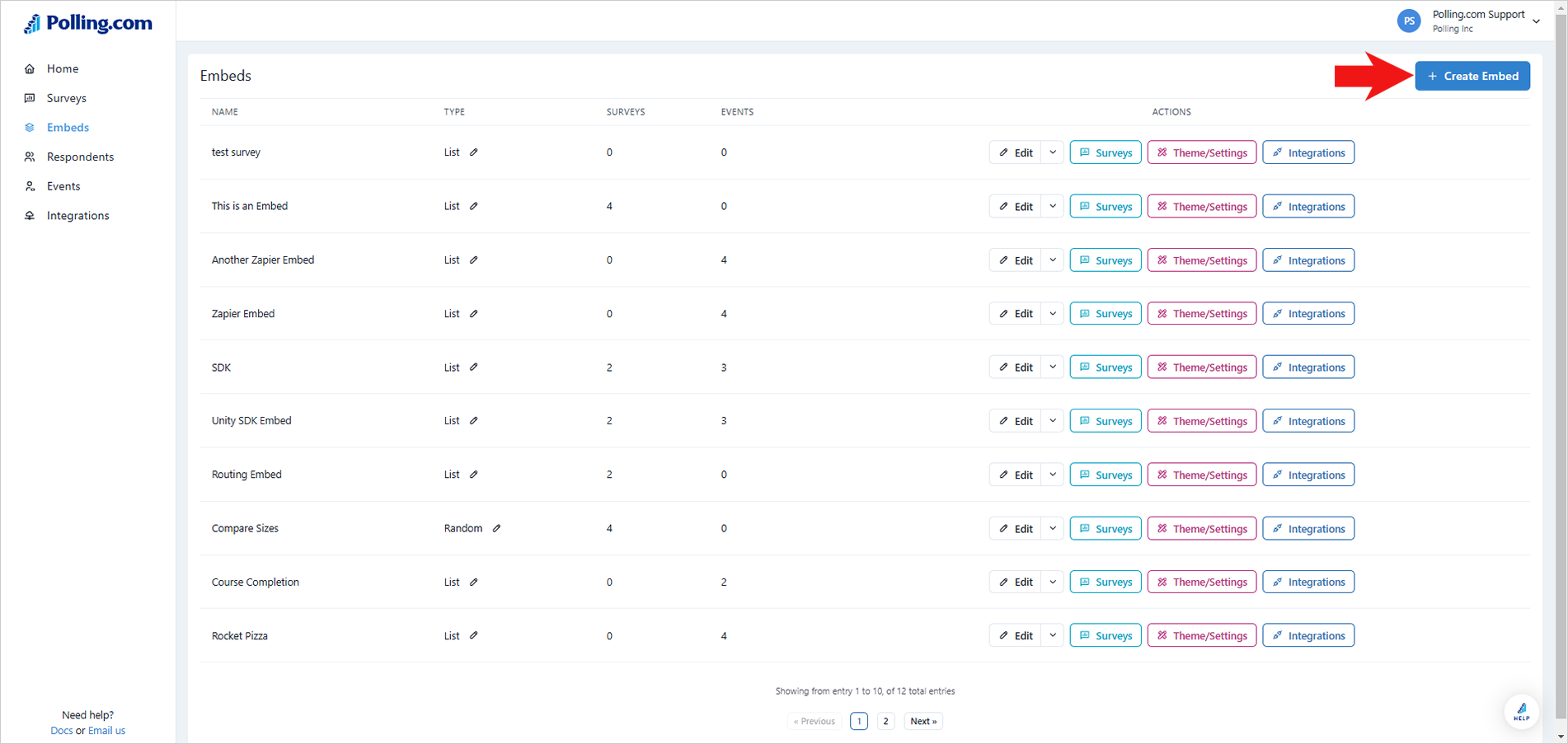Expand Edit chevron for Unity SDK Embed
The image size is (1568, 744).
[1053, 421]
